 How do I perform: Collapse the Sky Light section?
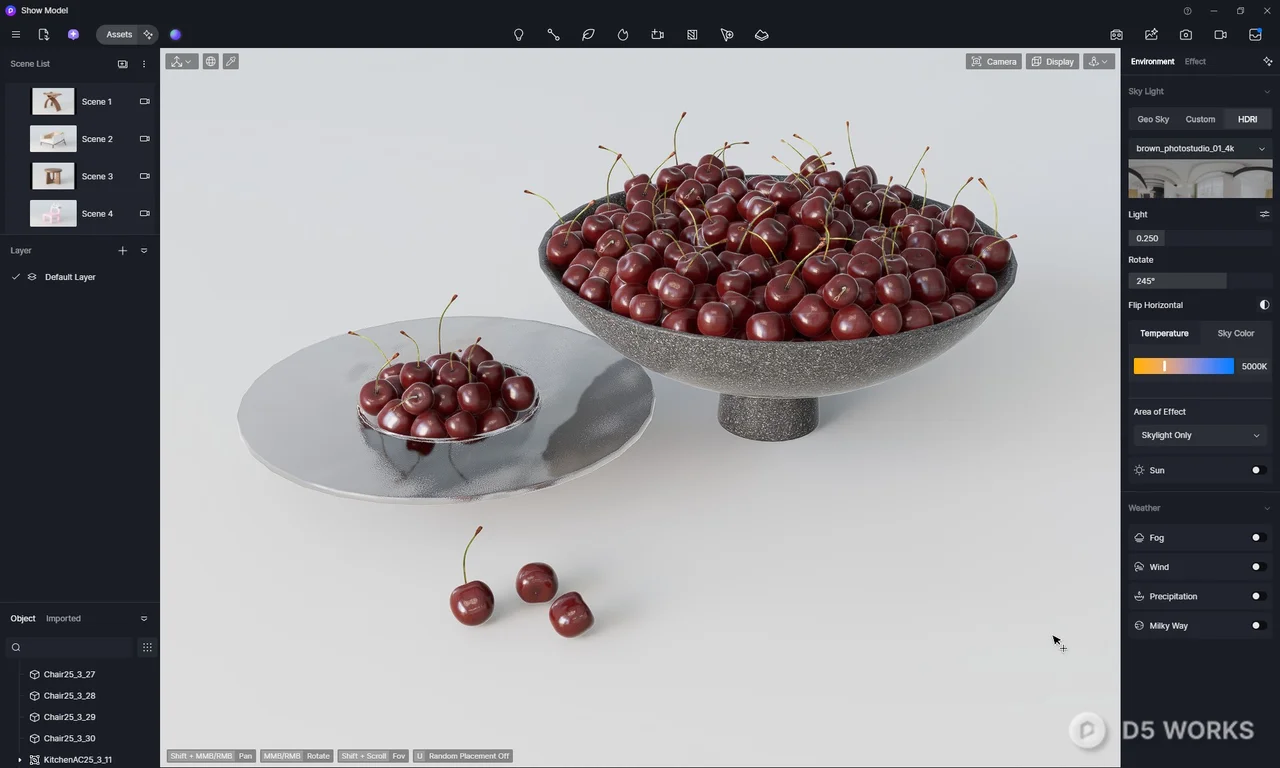(x=1267, y=91)
